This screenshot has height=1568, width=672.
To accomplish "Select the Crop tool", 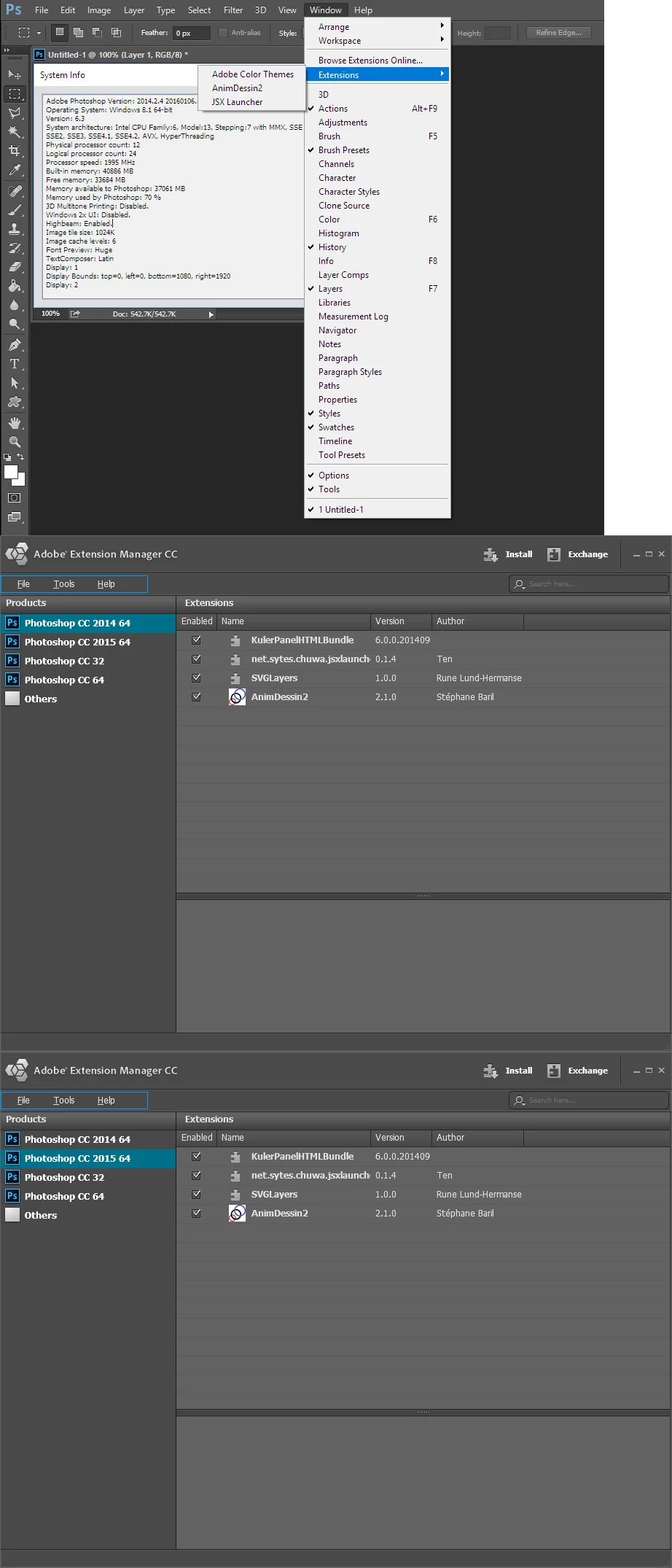I will pos(15,151).
